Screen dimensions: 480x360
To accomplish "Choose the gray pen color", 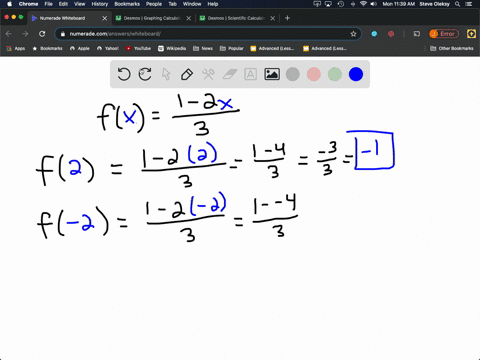I will 293,74.
